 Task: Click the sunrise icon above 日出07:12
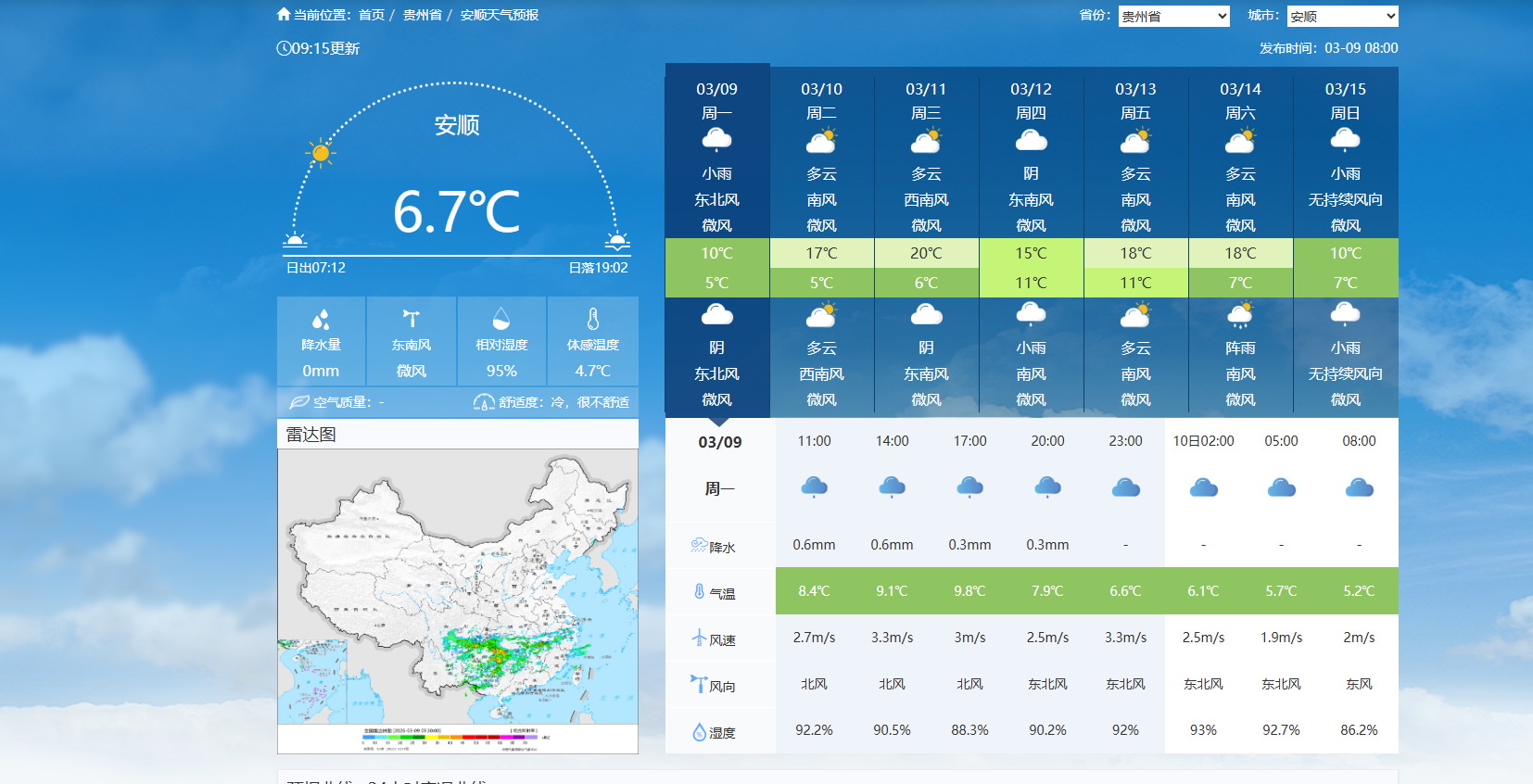tap(295, 241)
